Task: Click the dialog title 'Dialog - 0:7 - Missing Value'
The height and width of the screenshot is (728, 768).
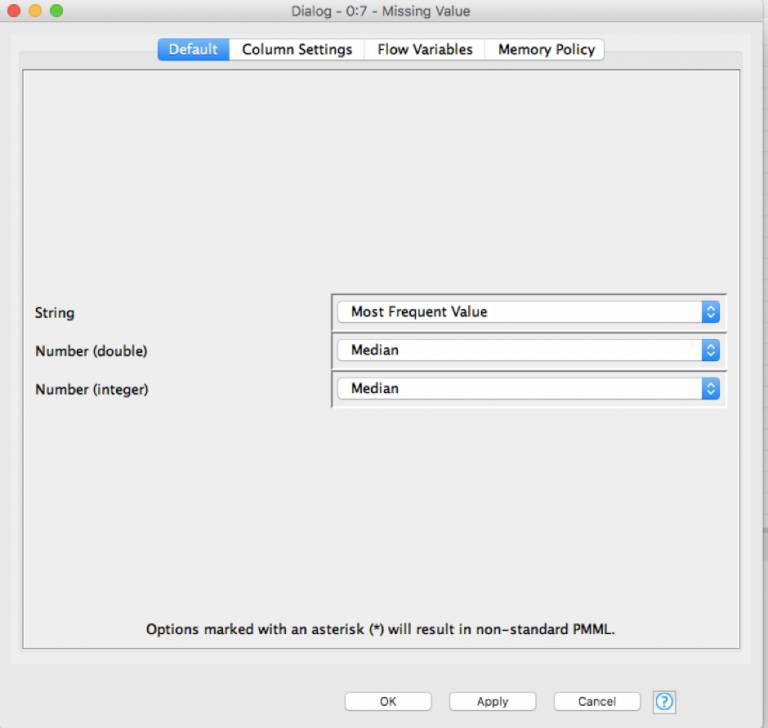Action: (381, 11)
